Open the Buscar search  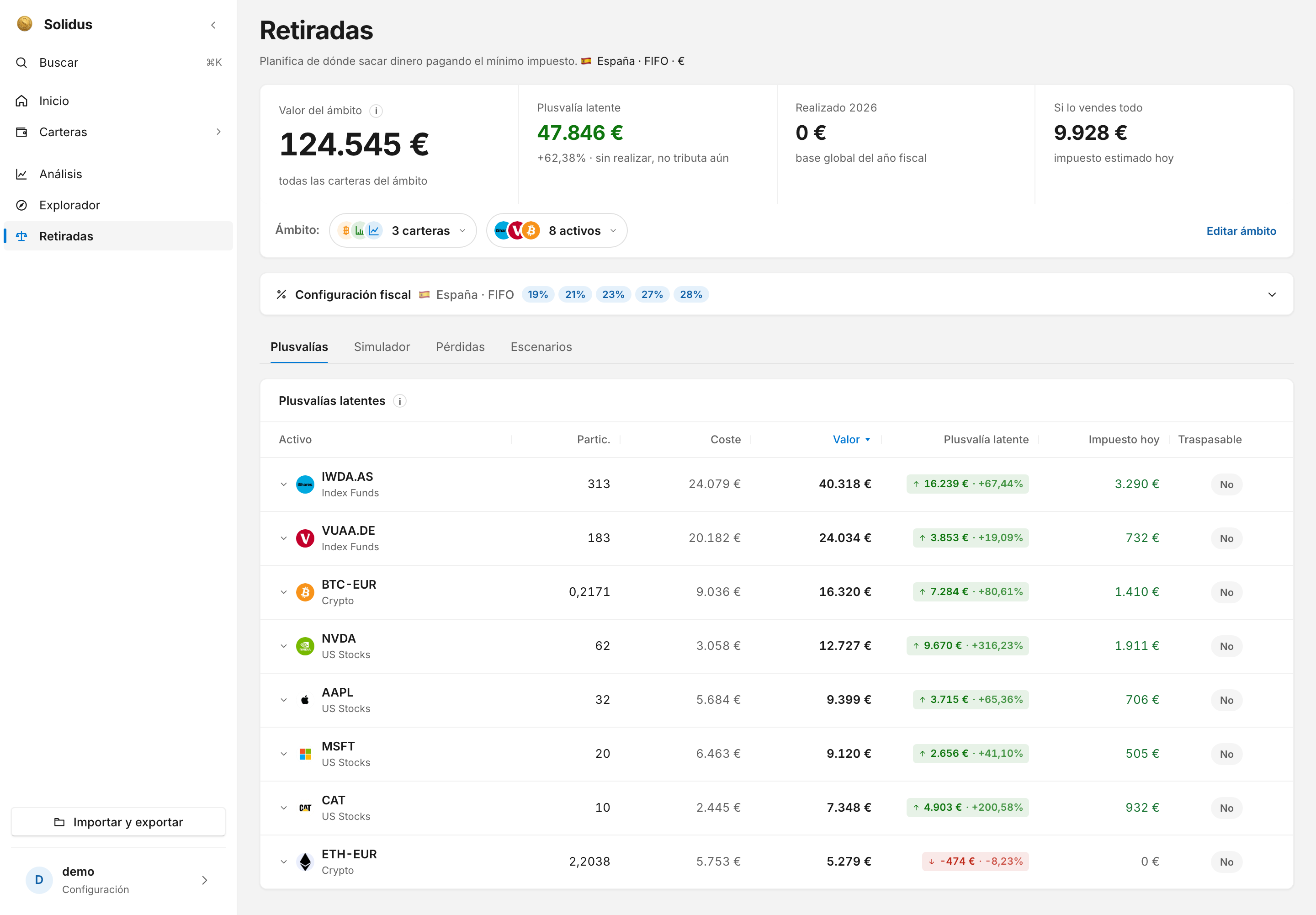coord(118,63)
